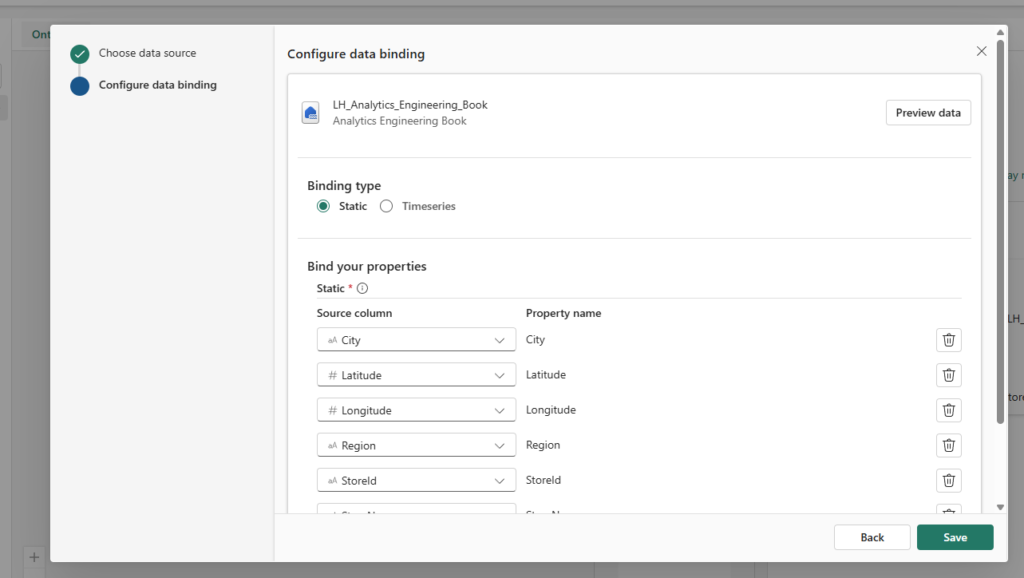This screenshot has height=578, width=1024.
Task: Open the StoreId source column dropdown
Action: click(x=416, y=480)
